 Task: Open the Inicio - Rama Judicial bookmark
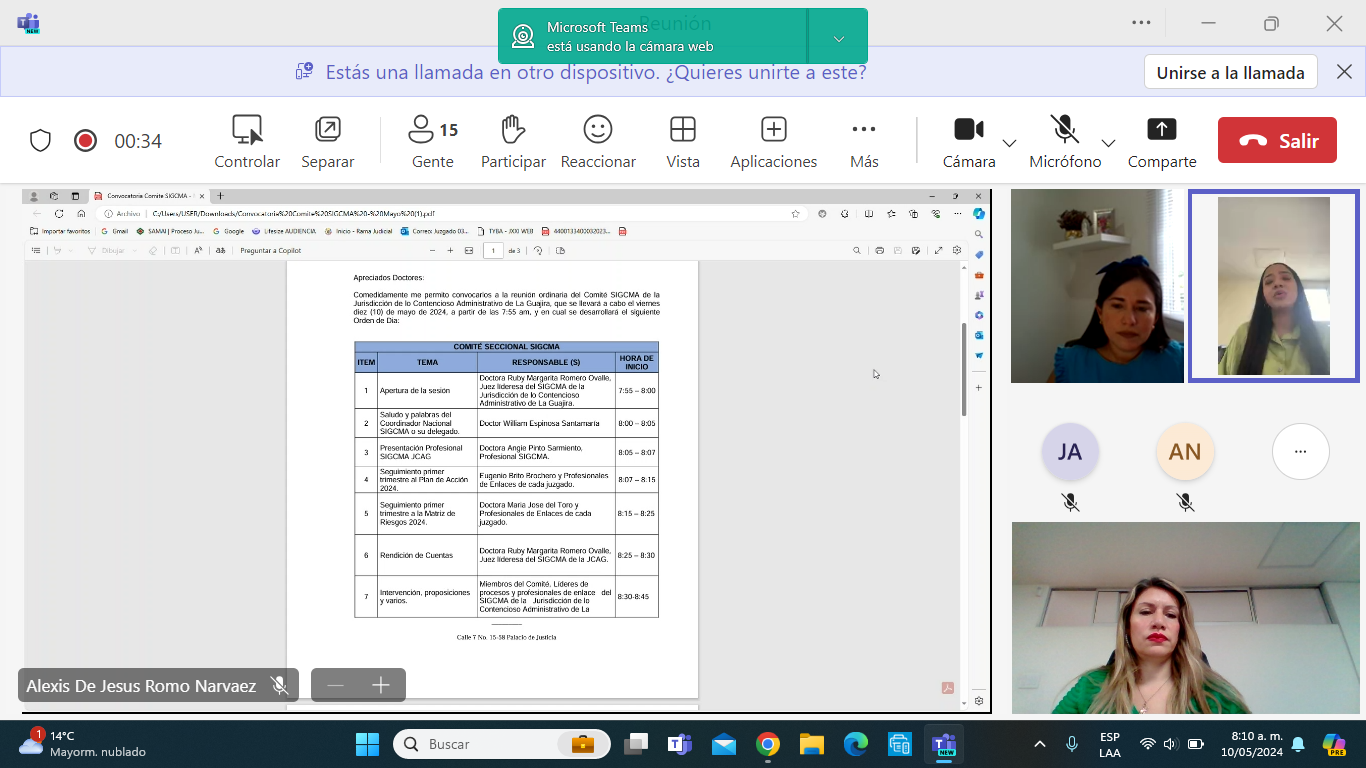(359, 231)
